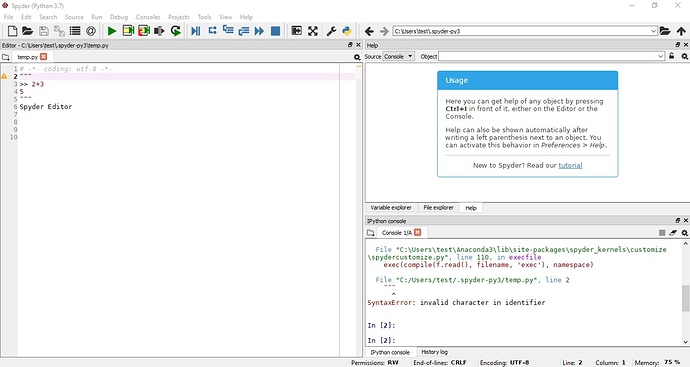Click the 'Spyder Editor' line in the editor

click(x=46, y=106)
